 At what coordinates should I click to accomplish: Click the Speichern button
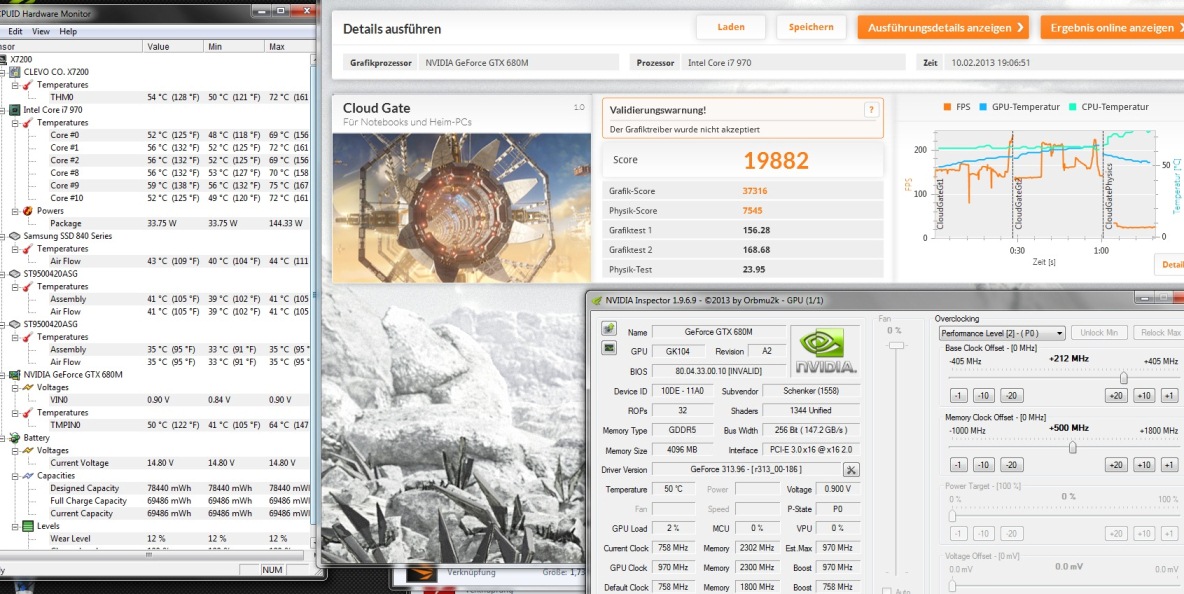click(x=812, y=27)
